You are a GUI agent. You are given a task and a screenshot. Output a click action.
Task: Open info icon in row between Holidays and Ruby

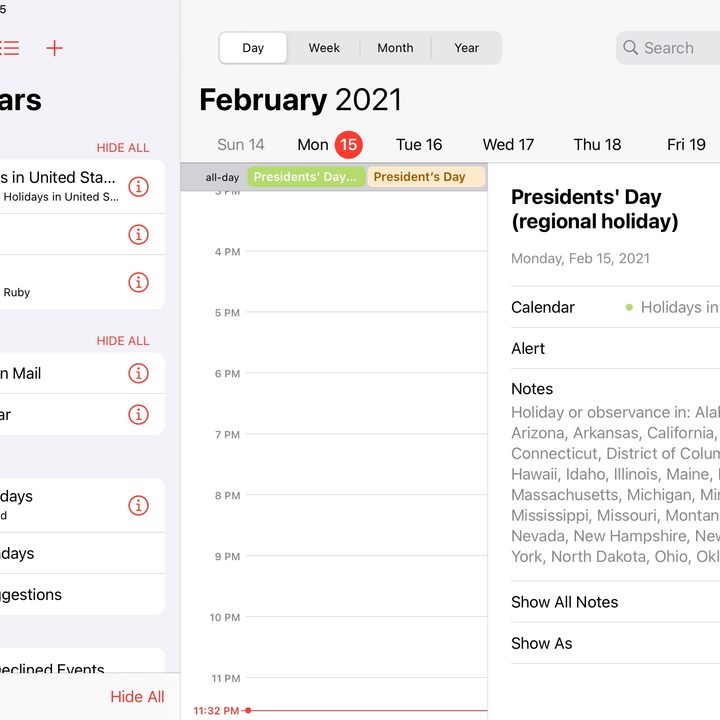(138, 234)
